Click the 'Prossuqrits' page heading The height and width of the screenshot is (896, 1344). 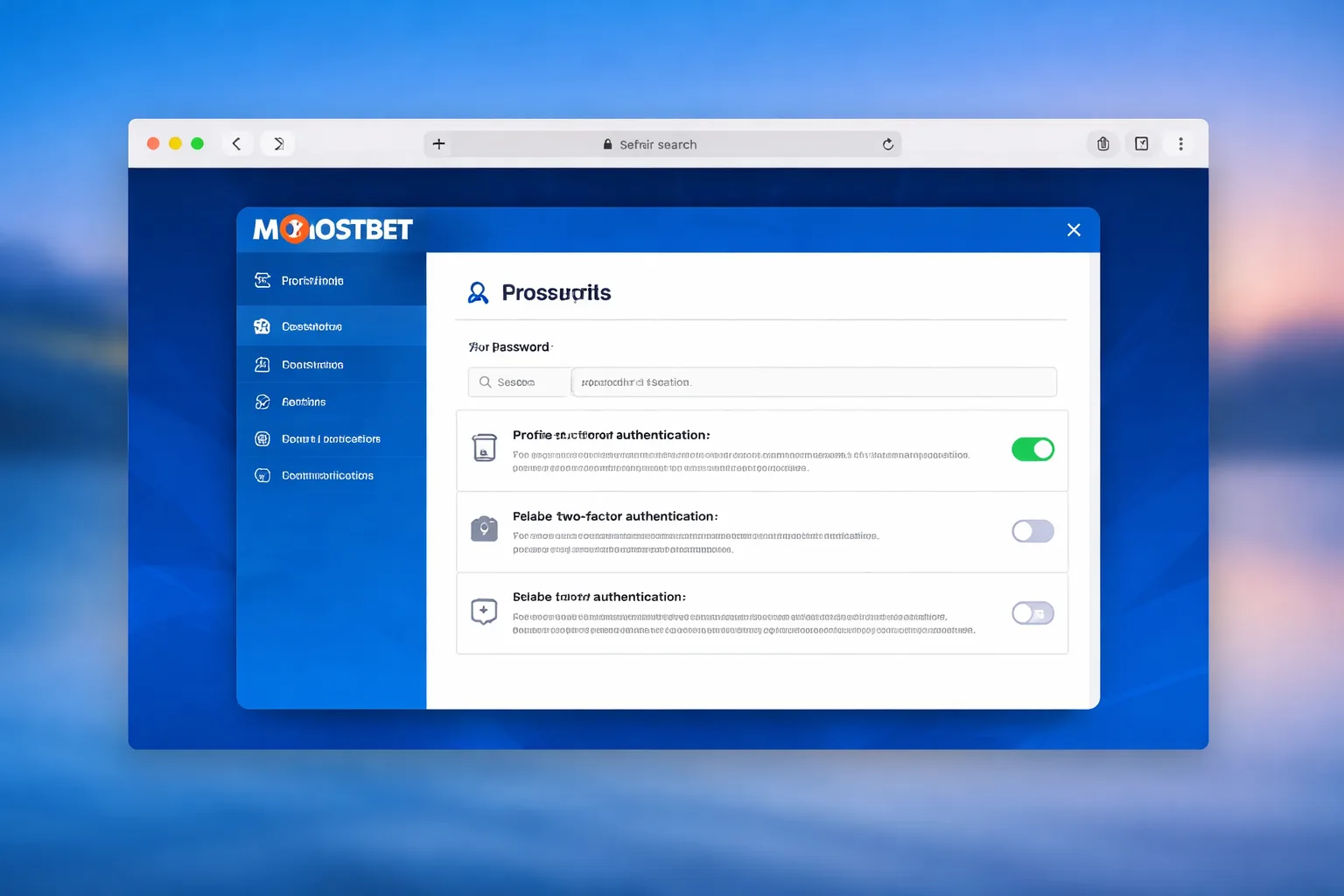(556, 292)
